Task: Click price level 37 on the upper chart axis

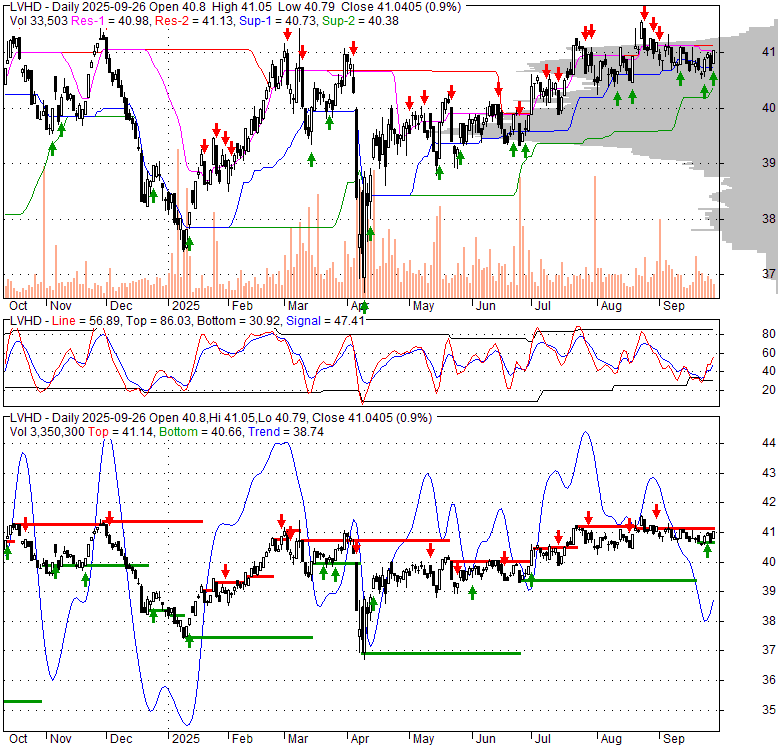Action: pyautogui.click(x=769, y=274)
